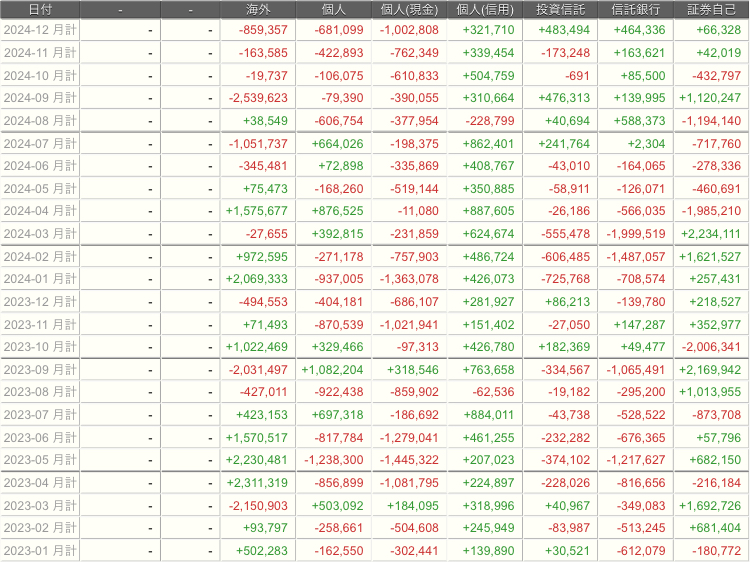This screenshot has height=562, width=750.
Task: Click the 個人(現金) value +184,095
Action: (413, 506)
